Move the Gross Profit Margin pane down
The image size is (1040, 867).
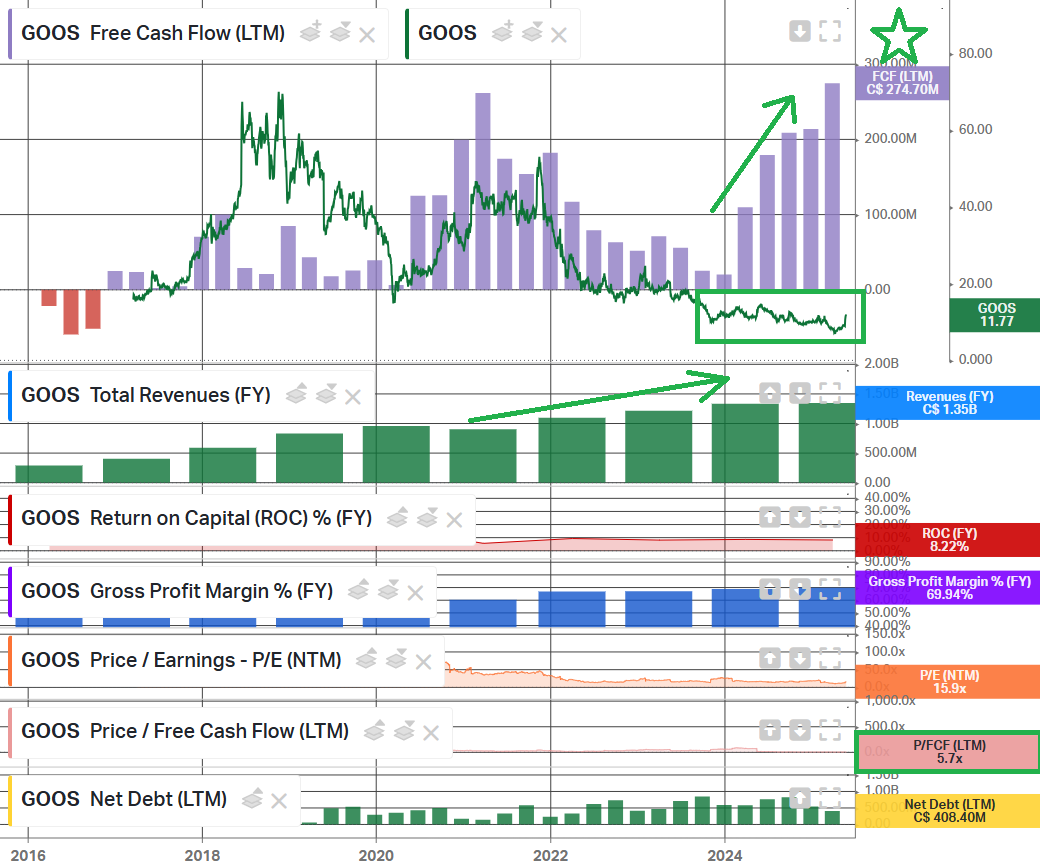pos(800,589)
